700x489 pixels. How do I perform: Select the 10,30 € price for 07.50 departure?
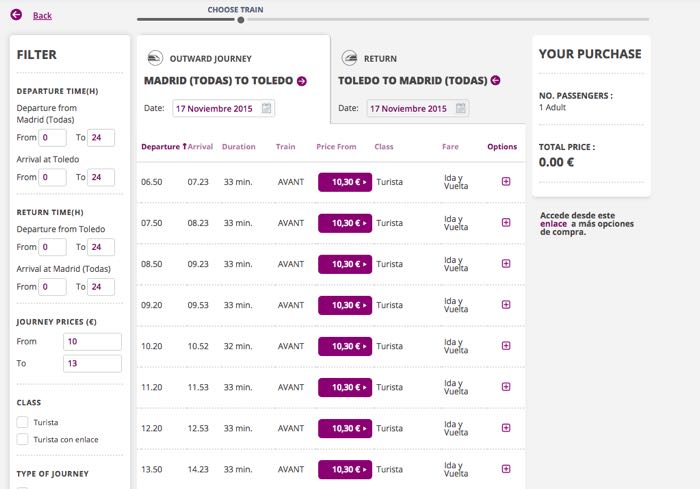coord(345,223)
